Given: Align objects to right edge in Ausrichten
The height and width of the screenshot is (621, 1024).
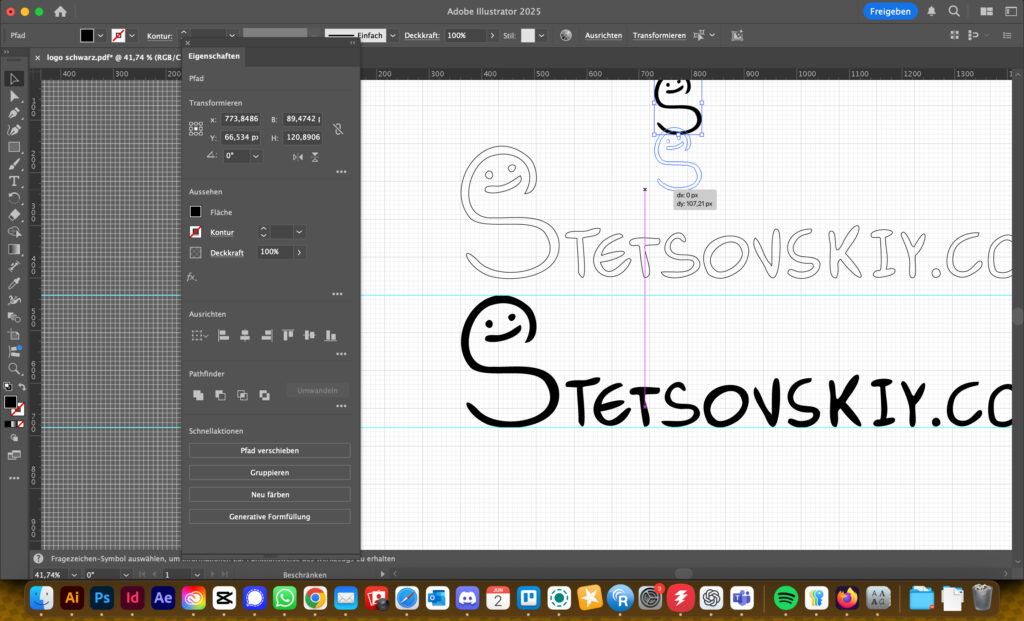Looking at the screenshot, I should 266,336.
